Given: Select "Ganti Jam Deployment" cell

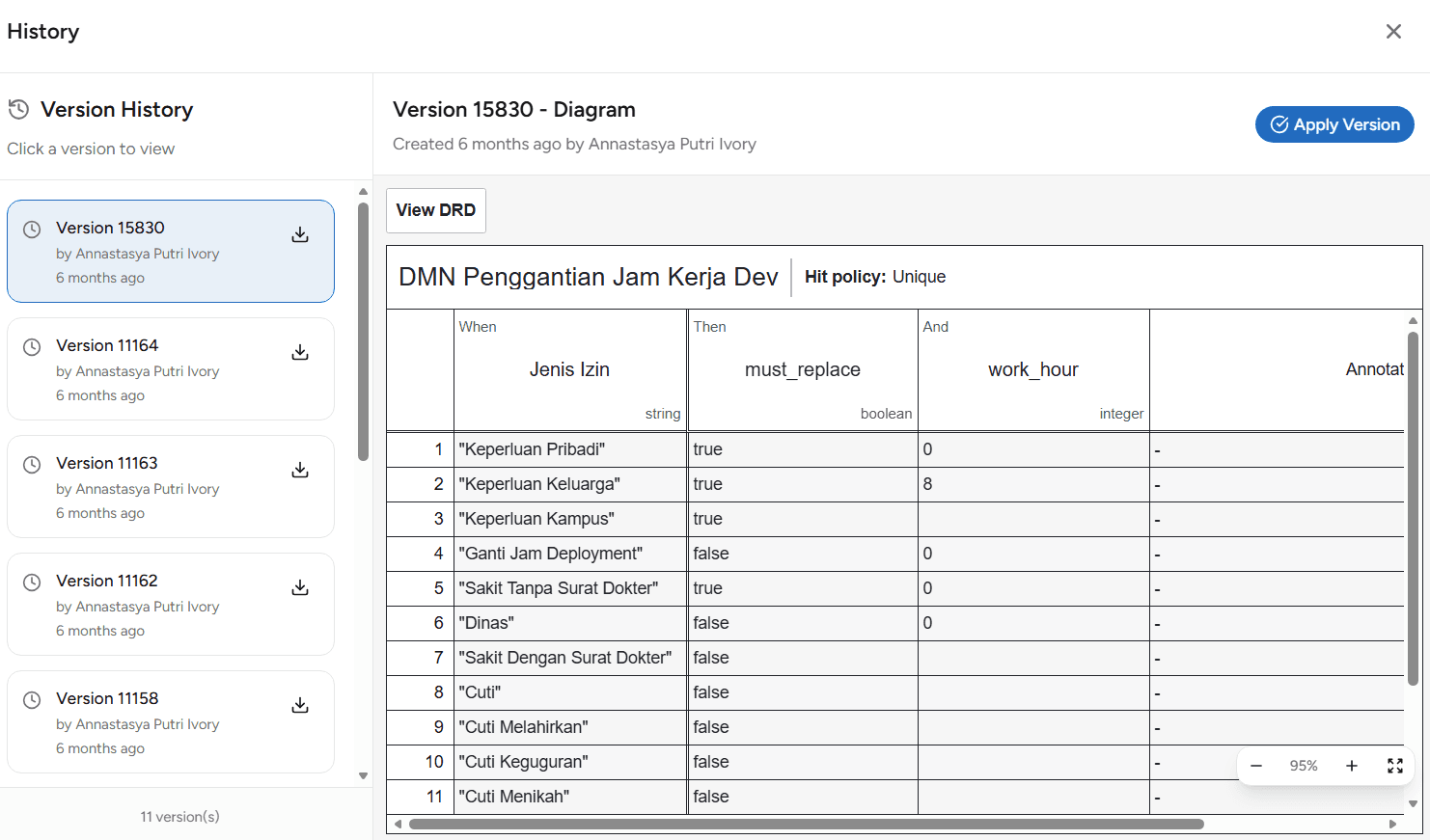Looking at the screenshot, I should pos(569,554).
